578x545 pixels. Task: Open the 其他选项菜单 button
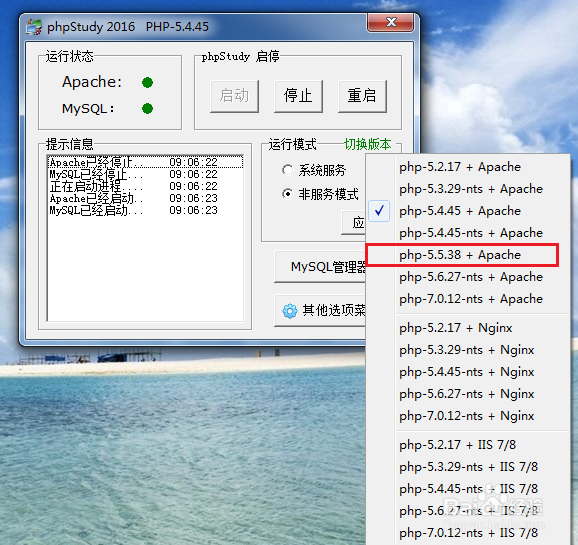(x=320, y=310)
